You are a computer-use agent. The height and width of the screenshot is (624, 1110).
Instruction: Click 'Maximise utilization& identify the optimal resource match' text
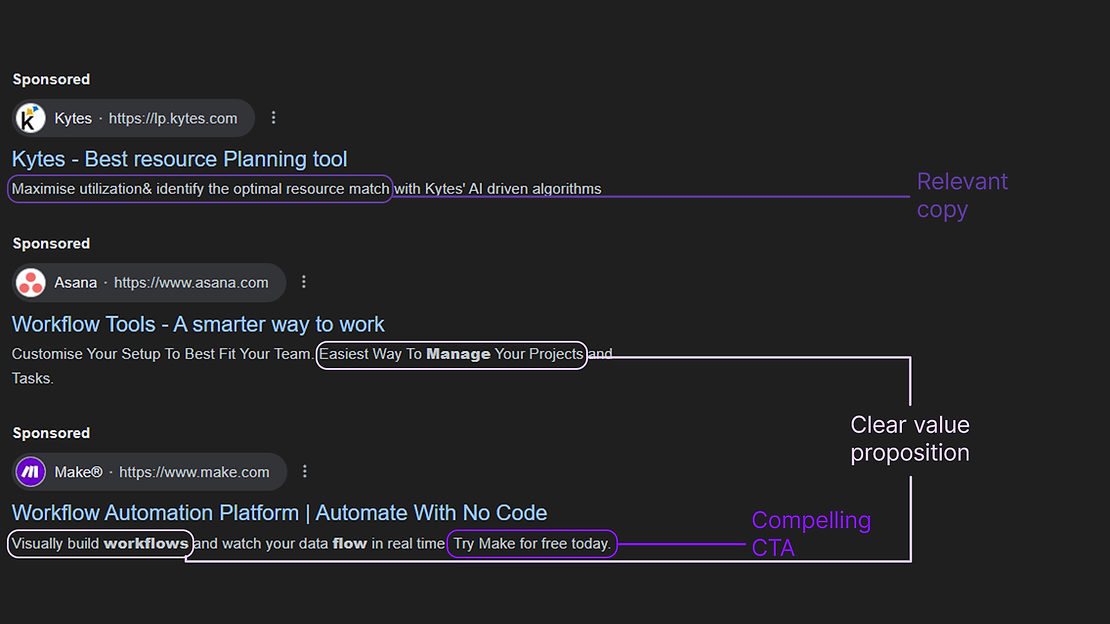click(x=200, y=189)
